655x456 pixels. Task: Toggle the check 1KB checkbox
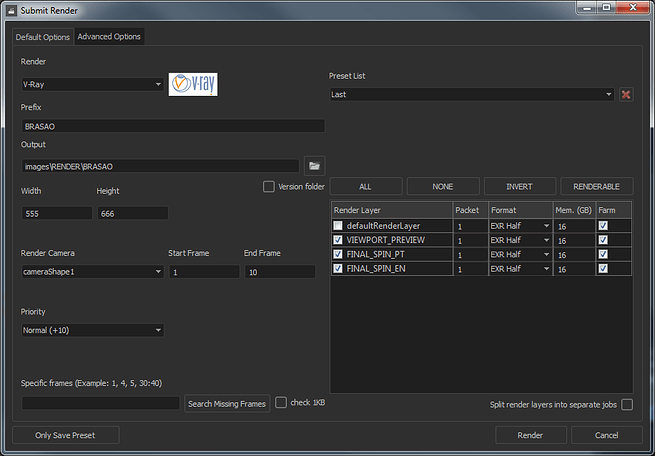tap(281, 403)
